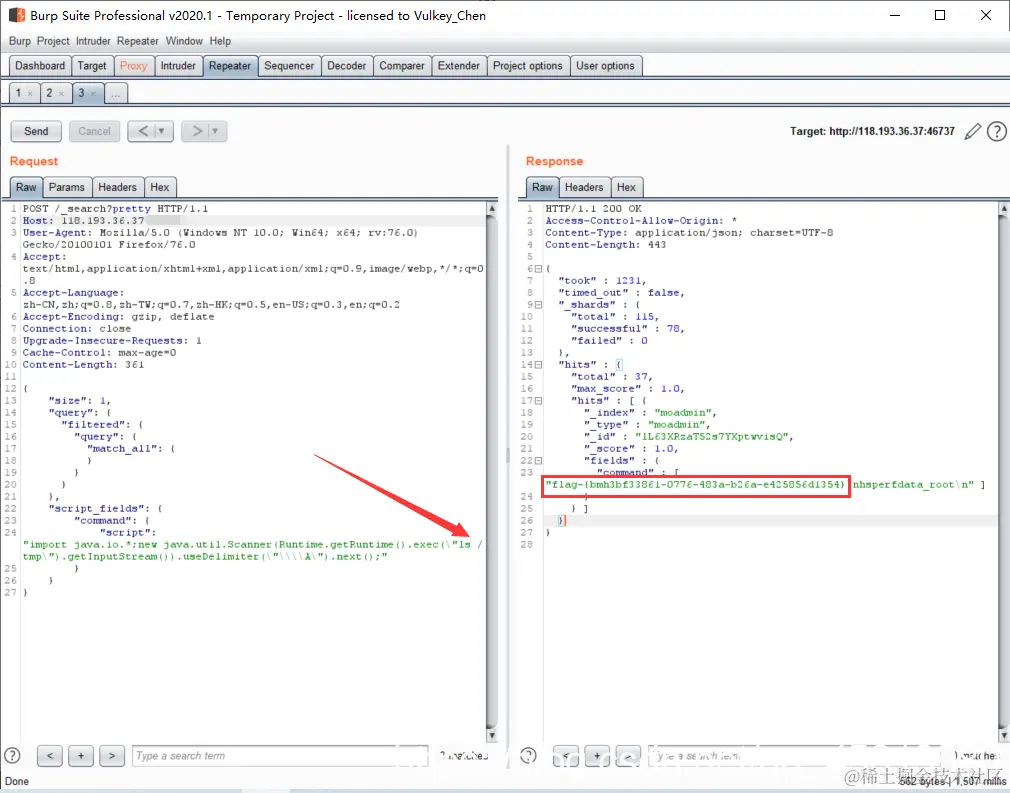Select Repeater sub-tab 2

[49, 93]
